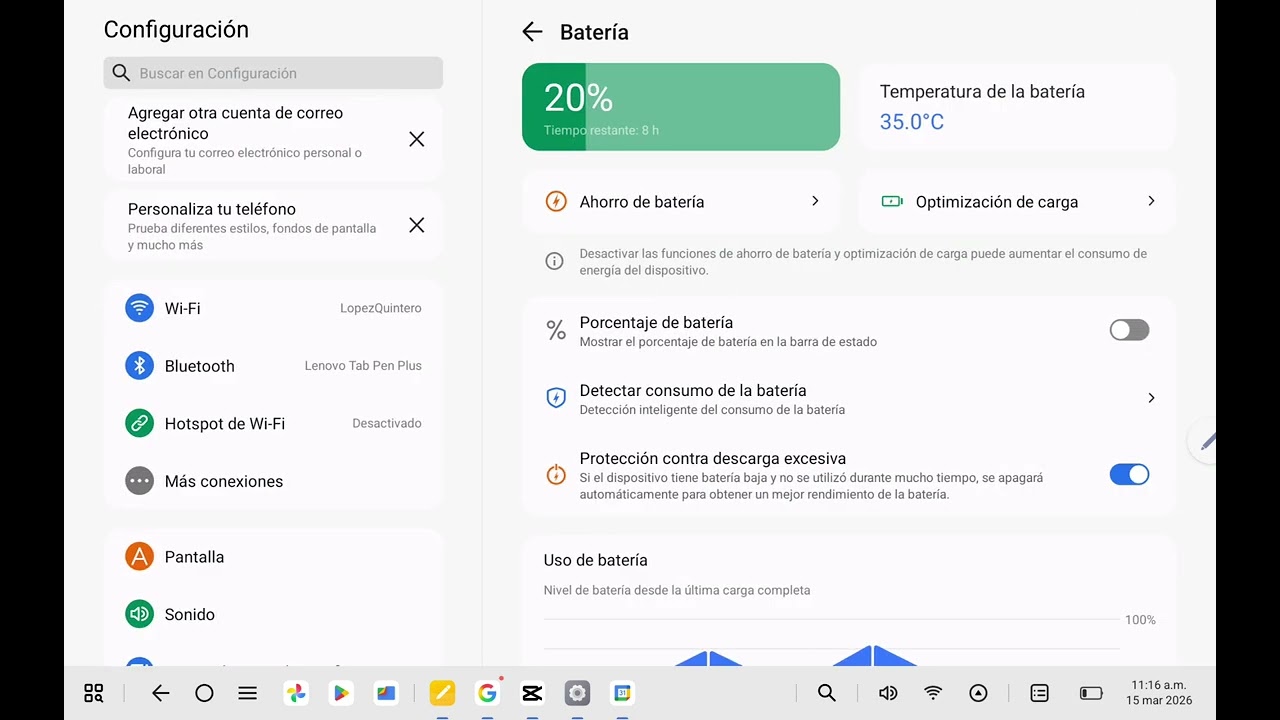Click the Hotspot de Wi-Fi link icon
1280x720 pixels.
point(139,423)
